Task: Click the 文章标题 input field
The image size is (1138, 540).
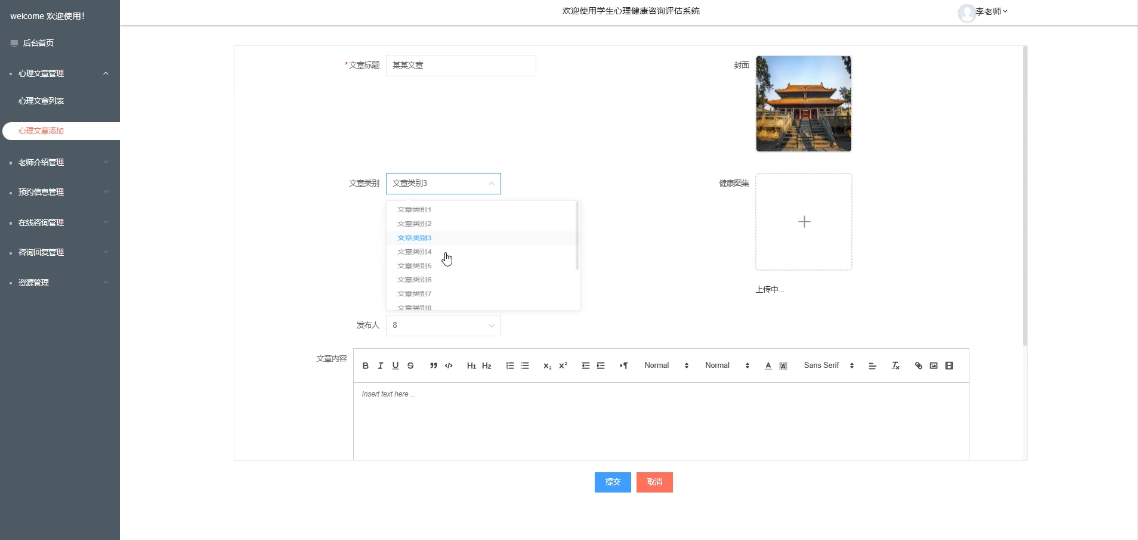Action: 461,65
